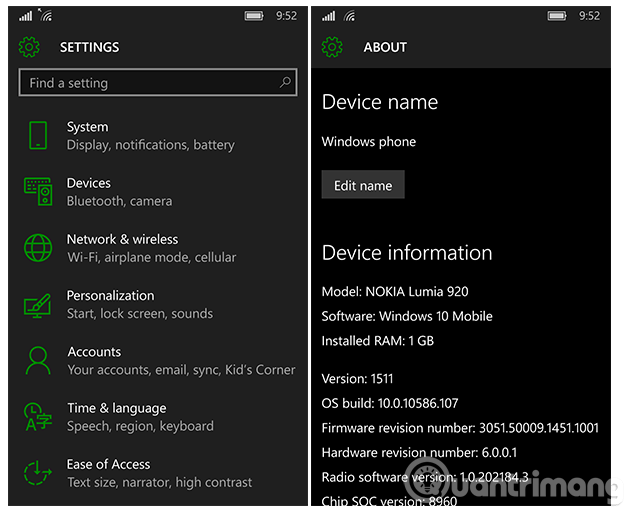This screenshot has height=508, width=624.
Task: Select 'Speech, region, keyboard' subtitle
Action: 140,426
